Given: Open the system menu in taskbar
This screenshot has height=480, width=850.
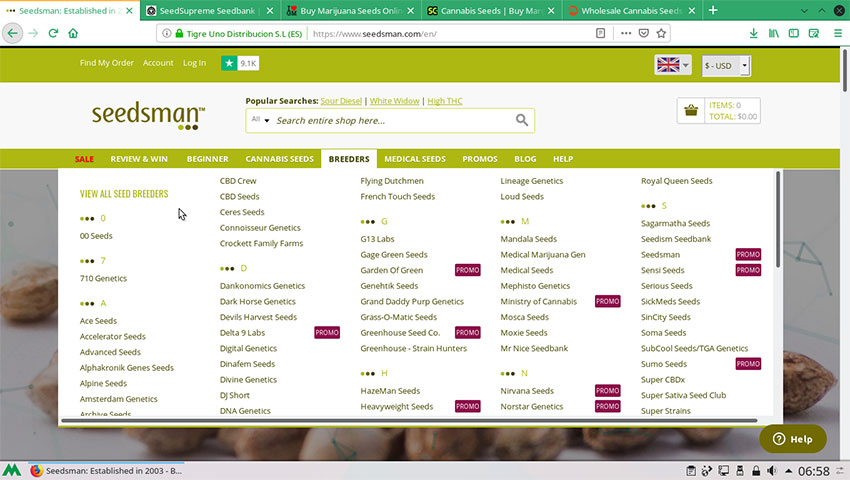Looking at the screenshot, I should [x=13, y=470].
